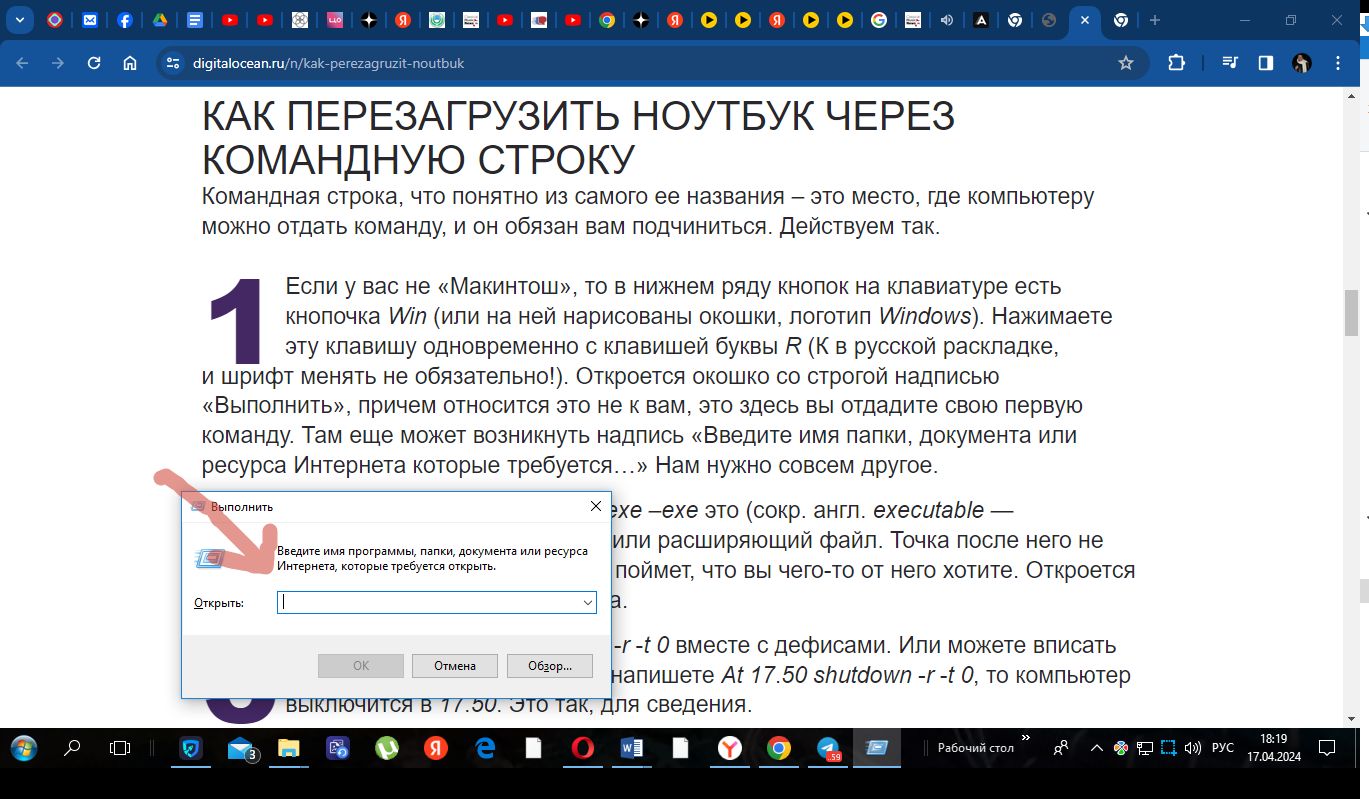Go to the browser home page

[130, 63]
